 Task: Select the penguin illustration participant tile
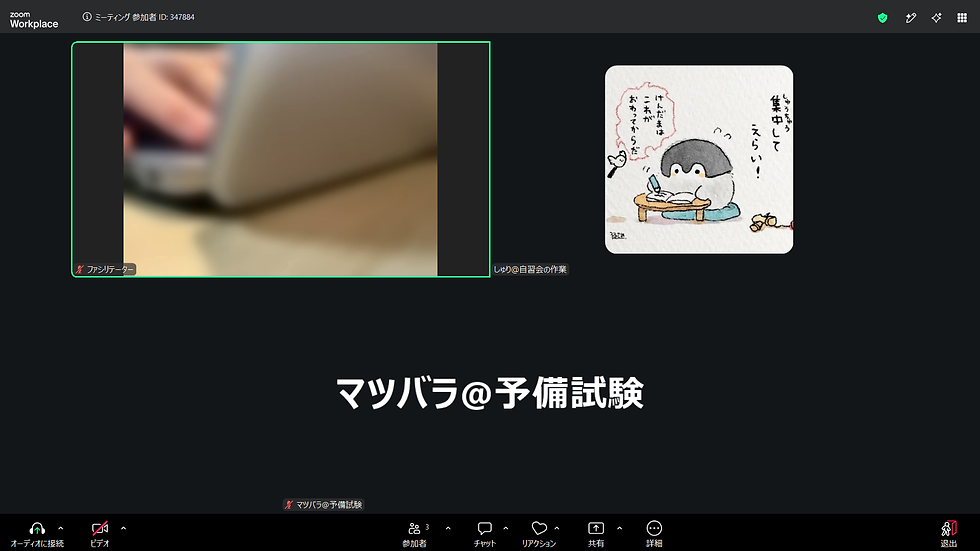coord(699,159)
